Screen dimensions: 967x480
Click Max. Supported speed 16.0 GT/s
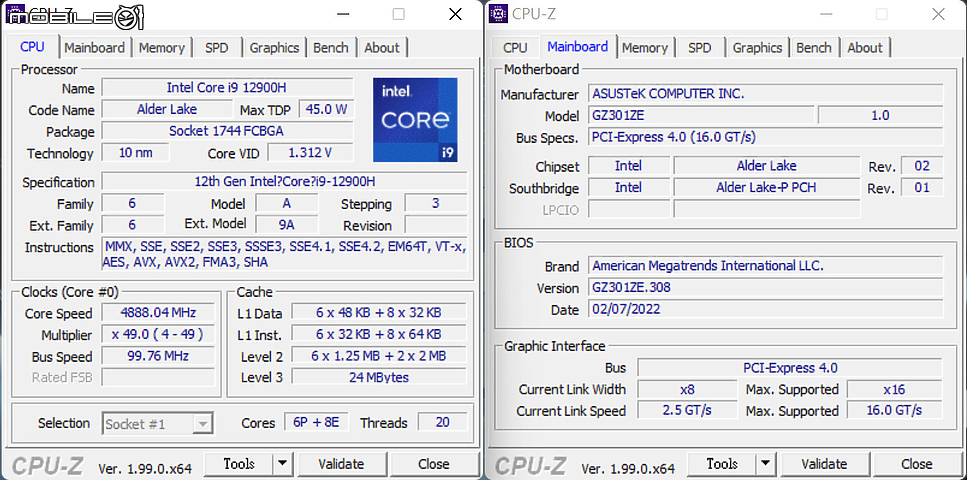tap(894, 410)
